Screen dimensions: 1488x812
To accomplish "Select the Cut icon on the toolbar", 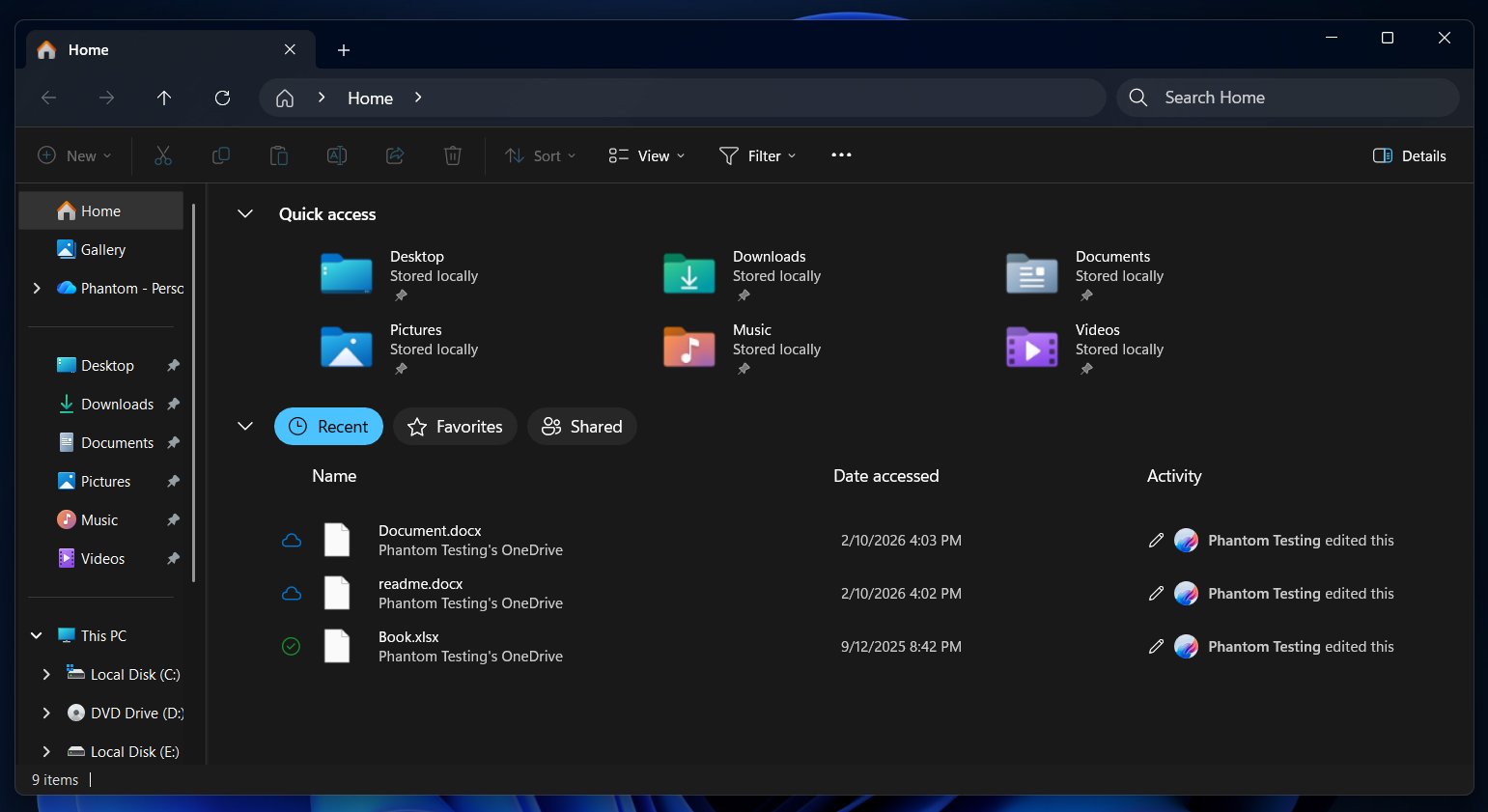I will pos(162,155).
